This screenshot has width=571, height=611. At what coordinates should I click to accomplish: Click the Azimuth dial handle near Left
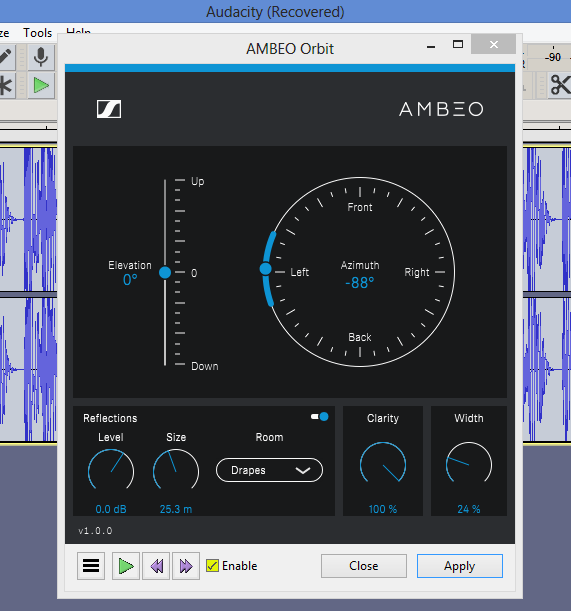coord(265,268)
